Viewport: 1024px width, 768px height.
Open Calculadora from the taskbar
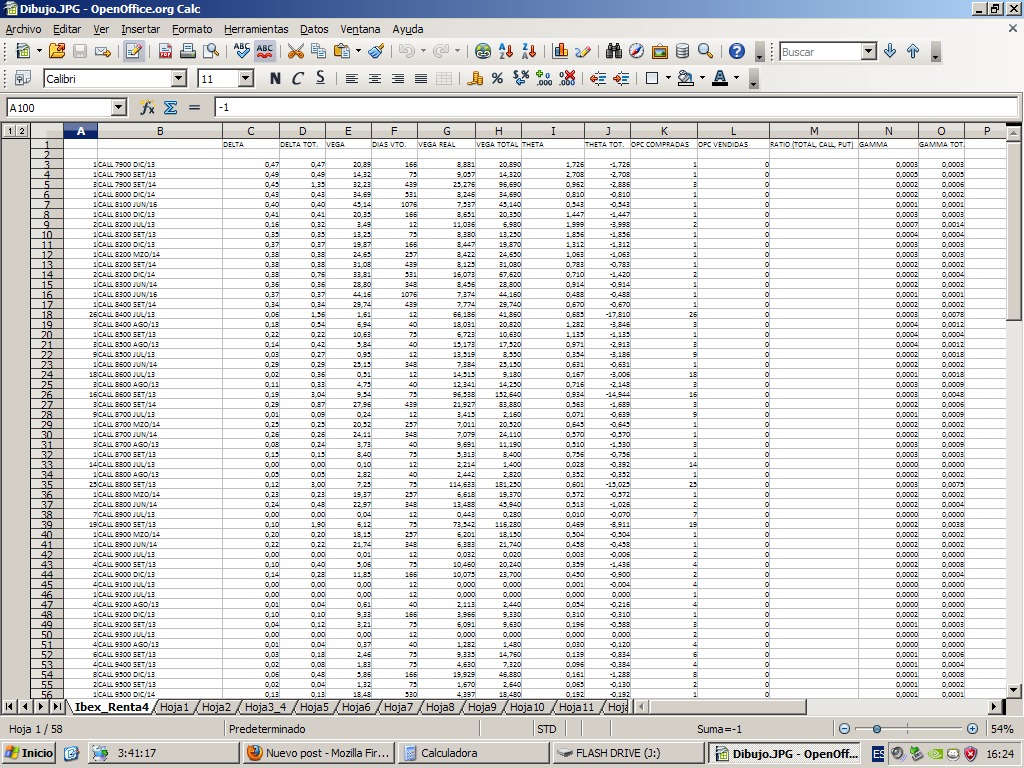tap(450, 753)
